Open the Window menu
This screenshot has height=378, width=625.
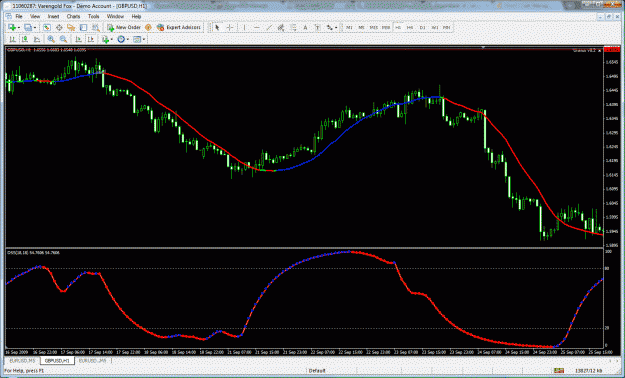click(x=115, y=16)
